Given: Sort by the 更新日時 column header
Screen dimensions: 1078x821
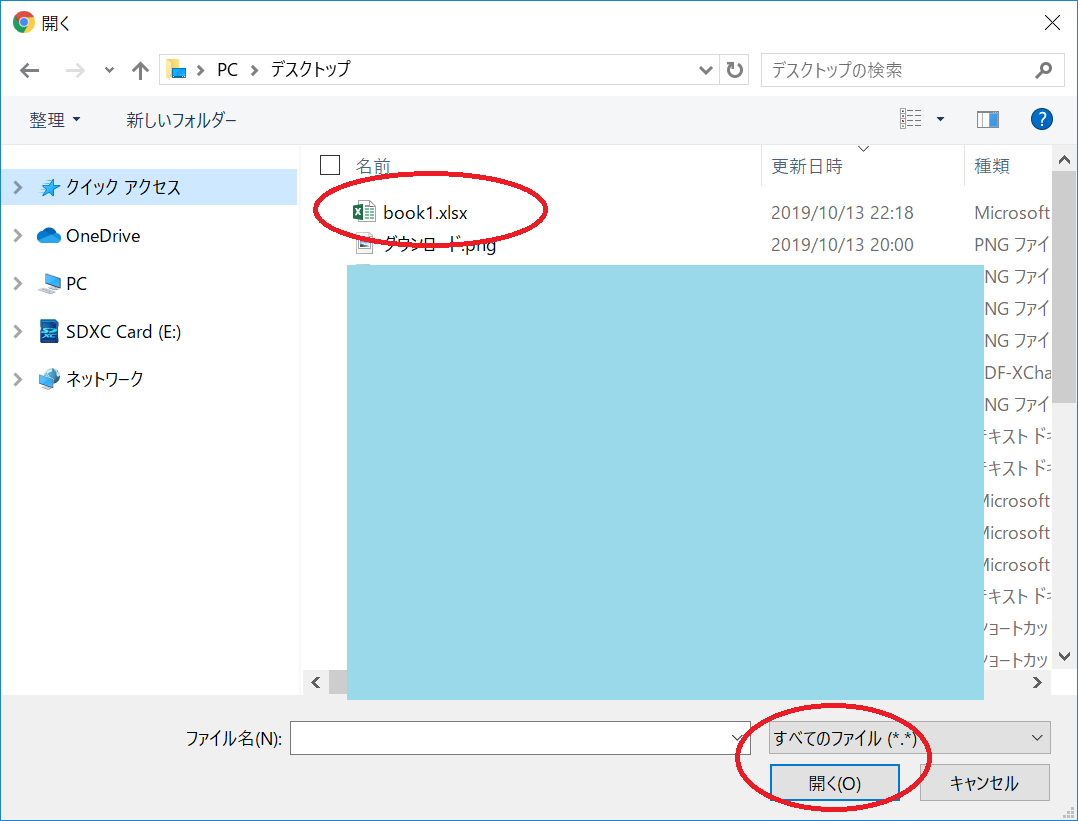Looking at the screenshot, I should click(807, 166).
